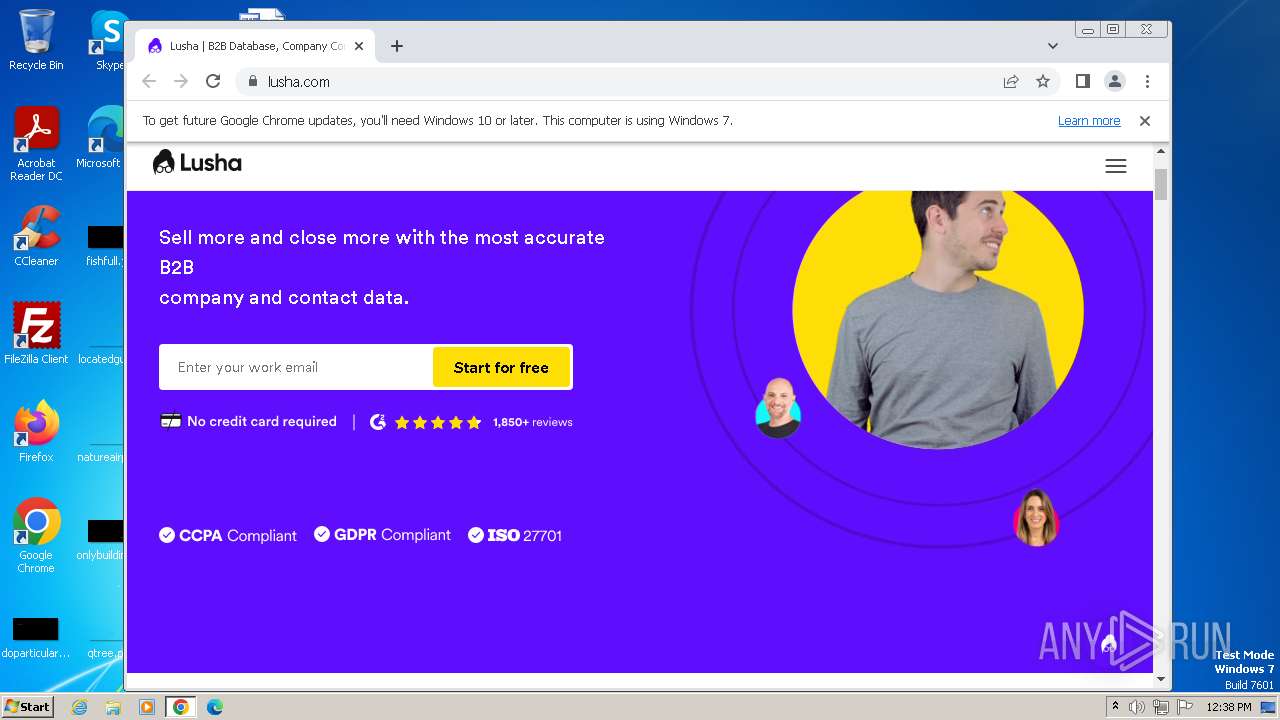
Task: Click the ISO 27701 badge
Action: (x=515, y=535)
